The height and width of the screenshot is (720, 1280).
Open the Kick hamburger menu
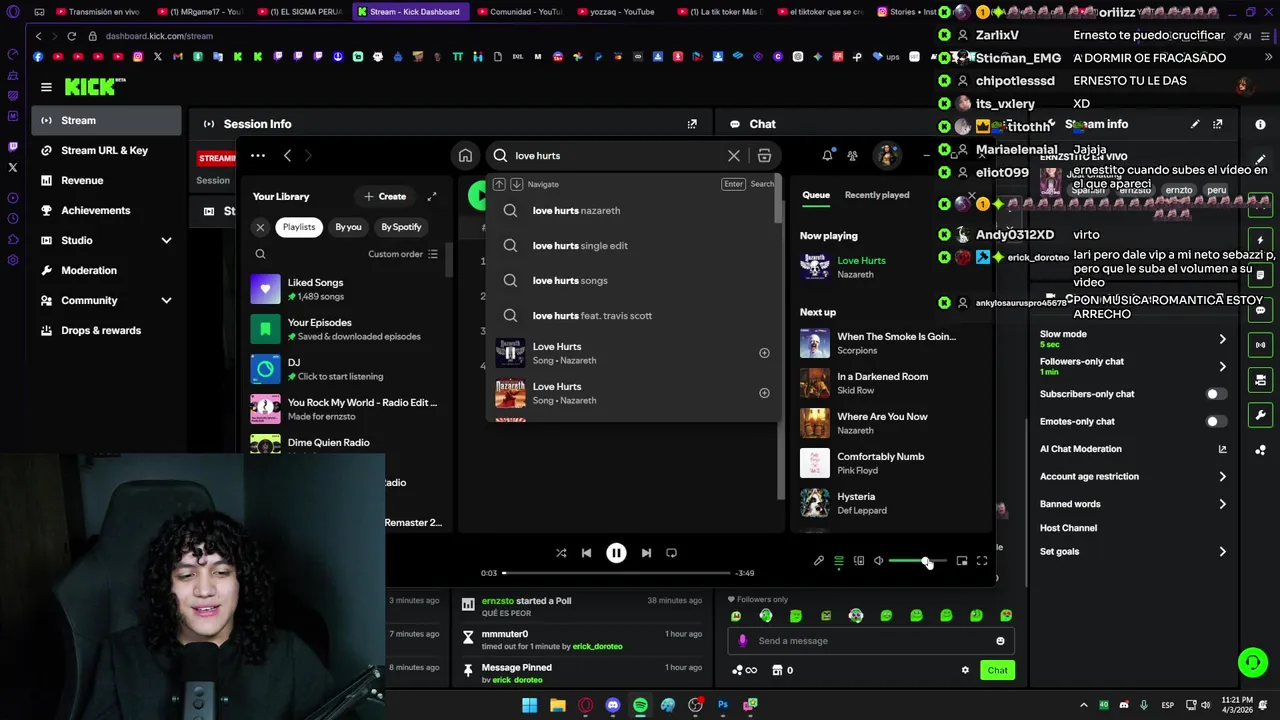point(46,87)
